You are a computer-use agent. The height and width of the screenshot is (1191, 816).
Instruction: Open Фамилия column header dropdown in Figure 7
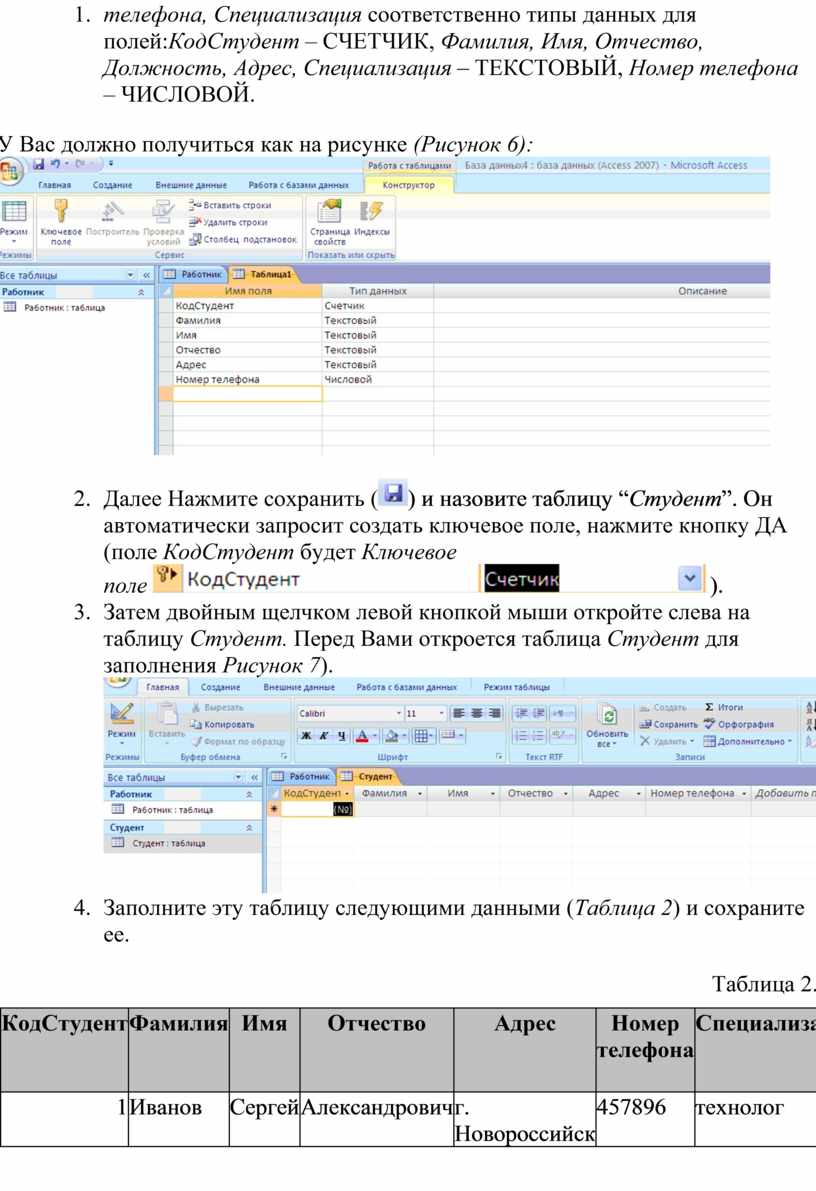(x=420, y=793)
